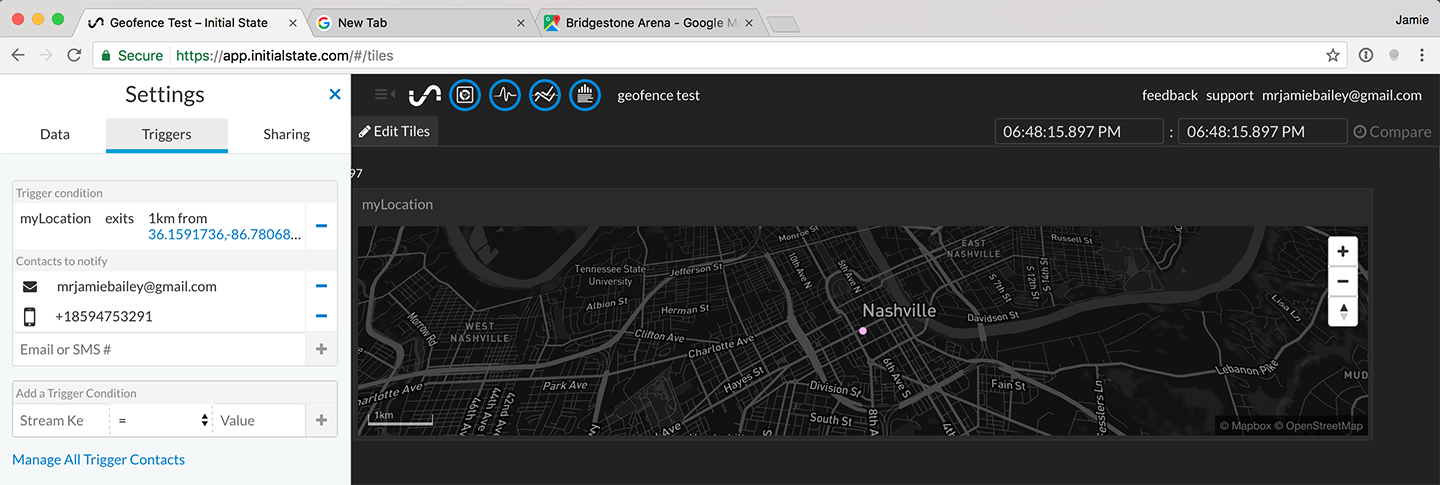Open mrjamiebailey@gmail.com account menu
The image size is (1440, 485).
pos(1342,95)
